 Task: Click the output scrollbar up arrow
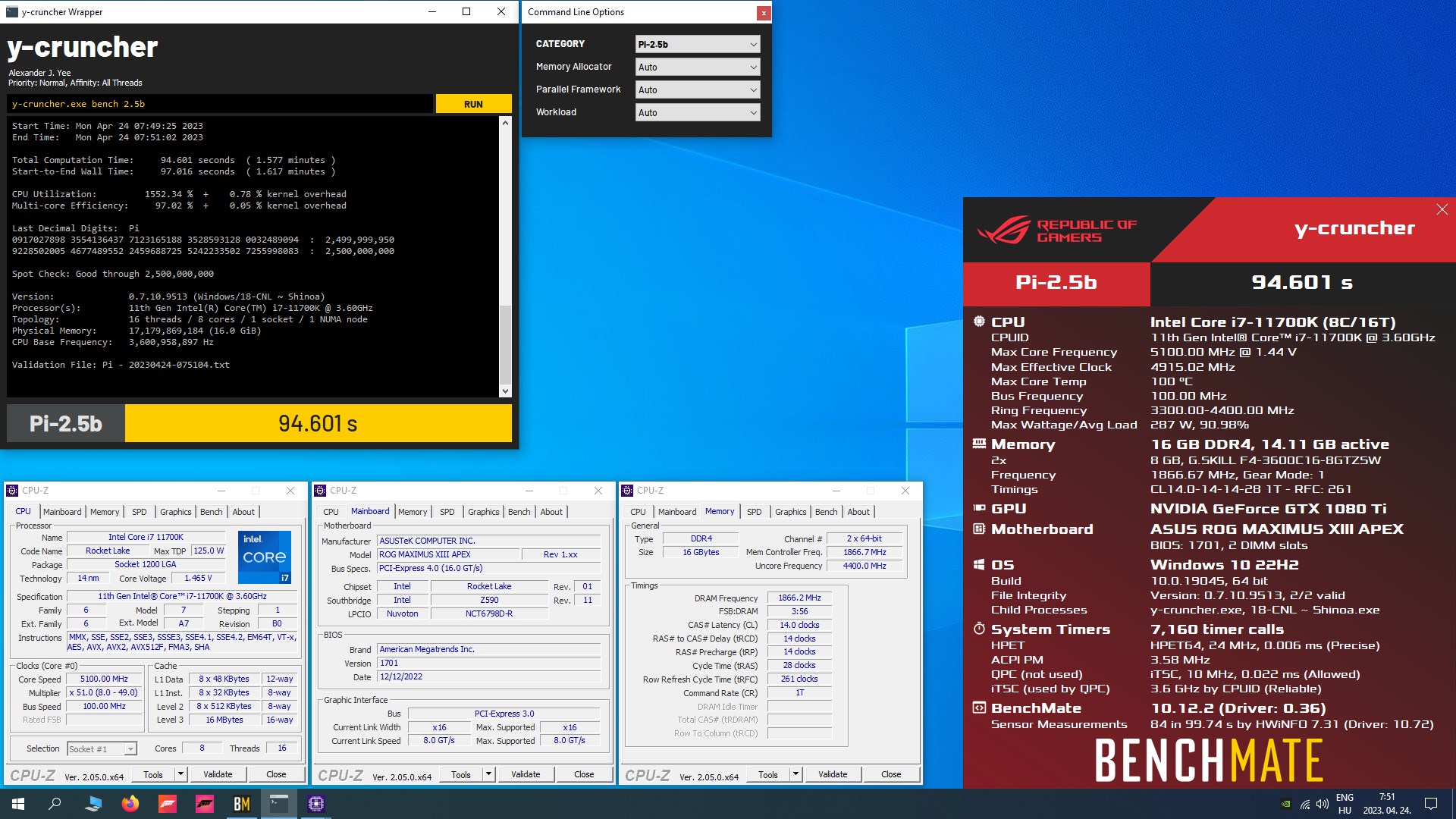point(505,123)
